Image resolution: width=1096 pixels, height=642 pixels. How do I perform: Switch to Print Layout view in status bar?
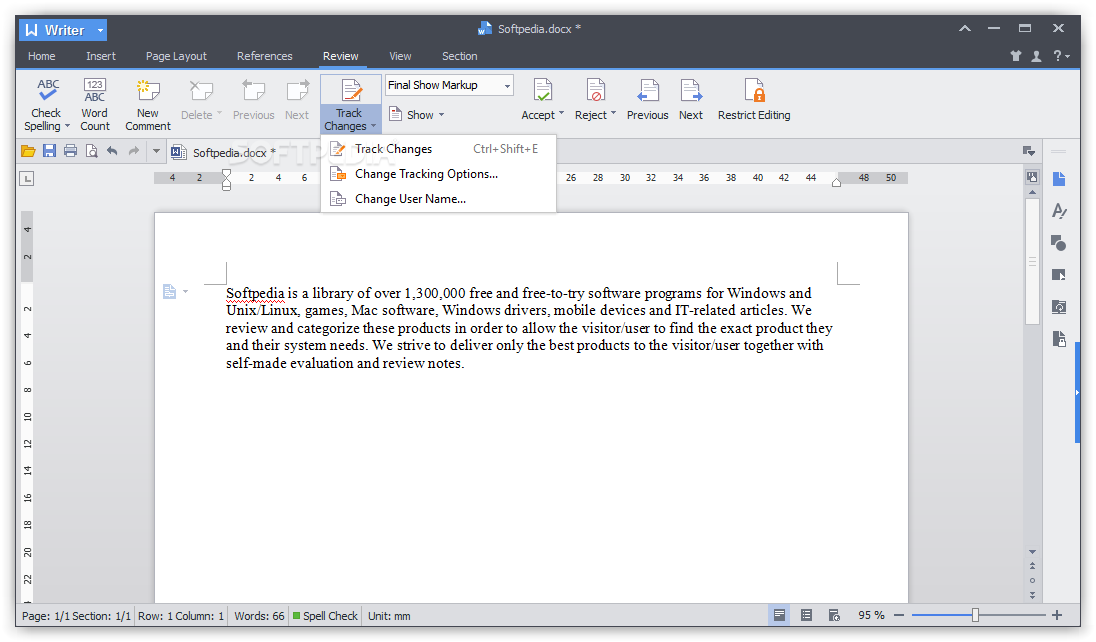click(x=779, y=615)
